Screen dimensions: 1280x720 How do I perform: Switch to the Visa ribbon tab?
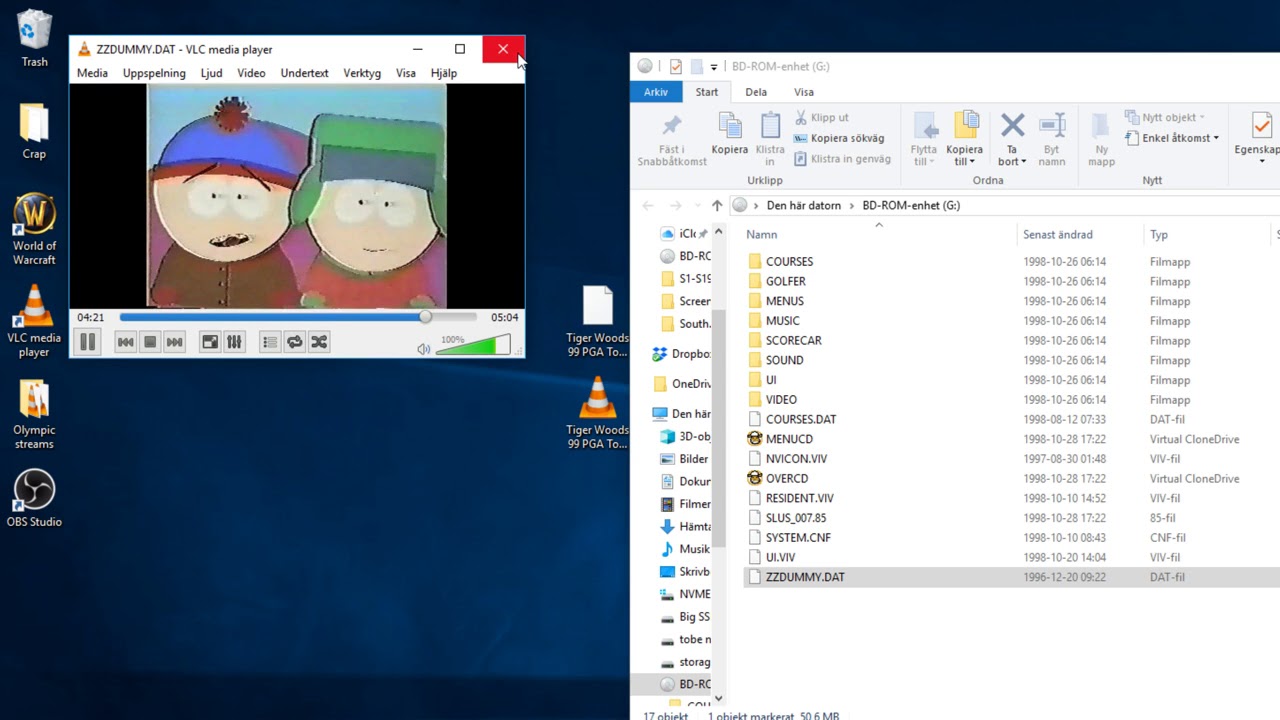pyautogui.click(x=804, y=92)
